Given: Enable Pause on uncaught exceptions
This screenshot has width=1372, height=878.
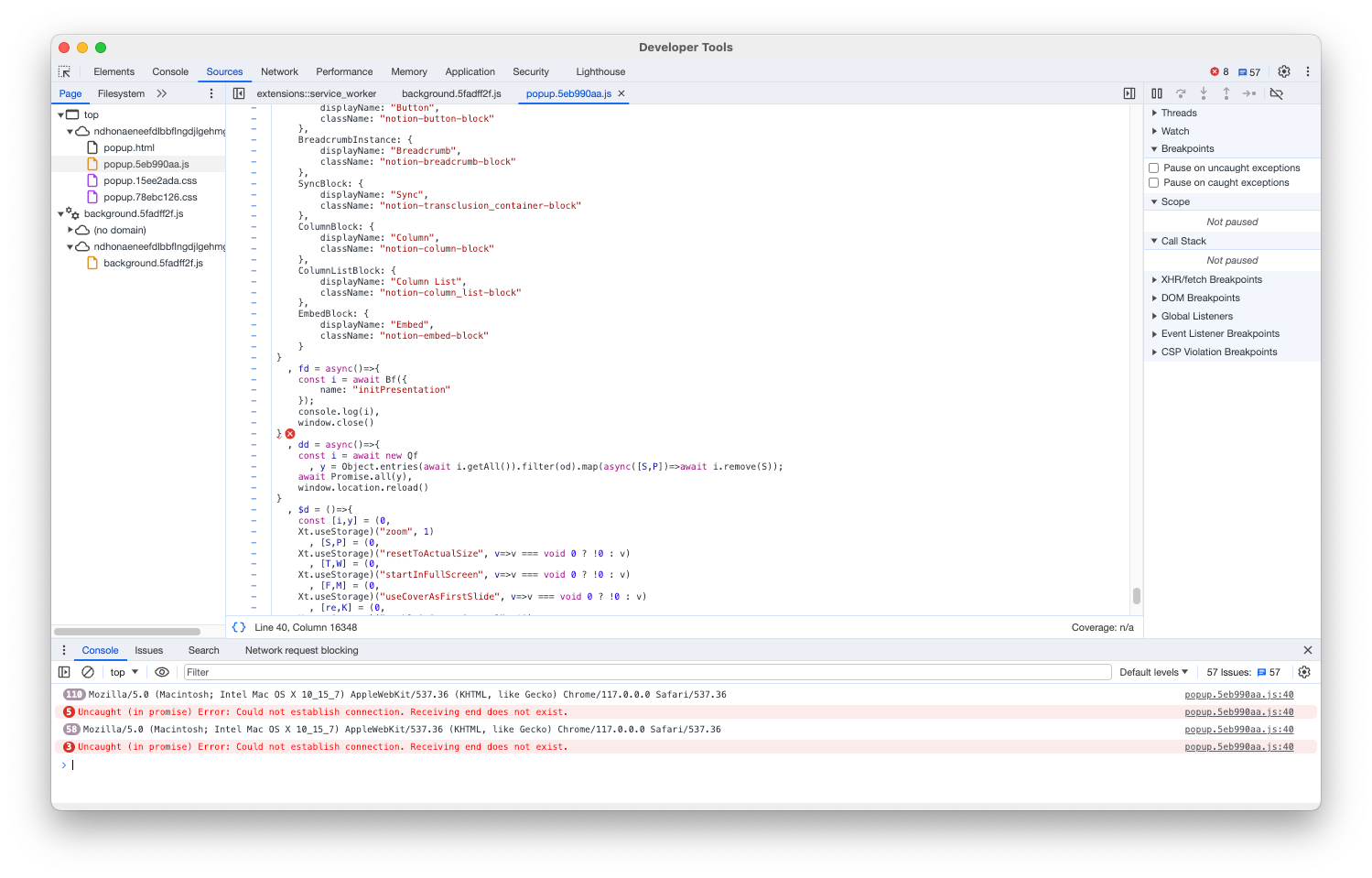Looking at the screenshot, I should tap(1154, 168).
